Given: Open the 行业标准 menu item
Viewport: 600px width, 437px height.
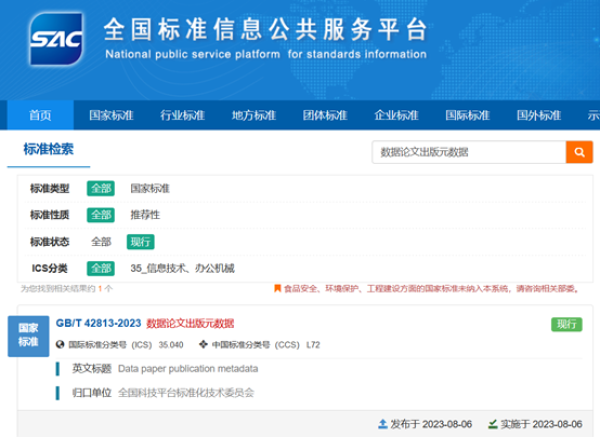Looking at the screenshot, I should pyautogui.click(x=182, y=115).
